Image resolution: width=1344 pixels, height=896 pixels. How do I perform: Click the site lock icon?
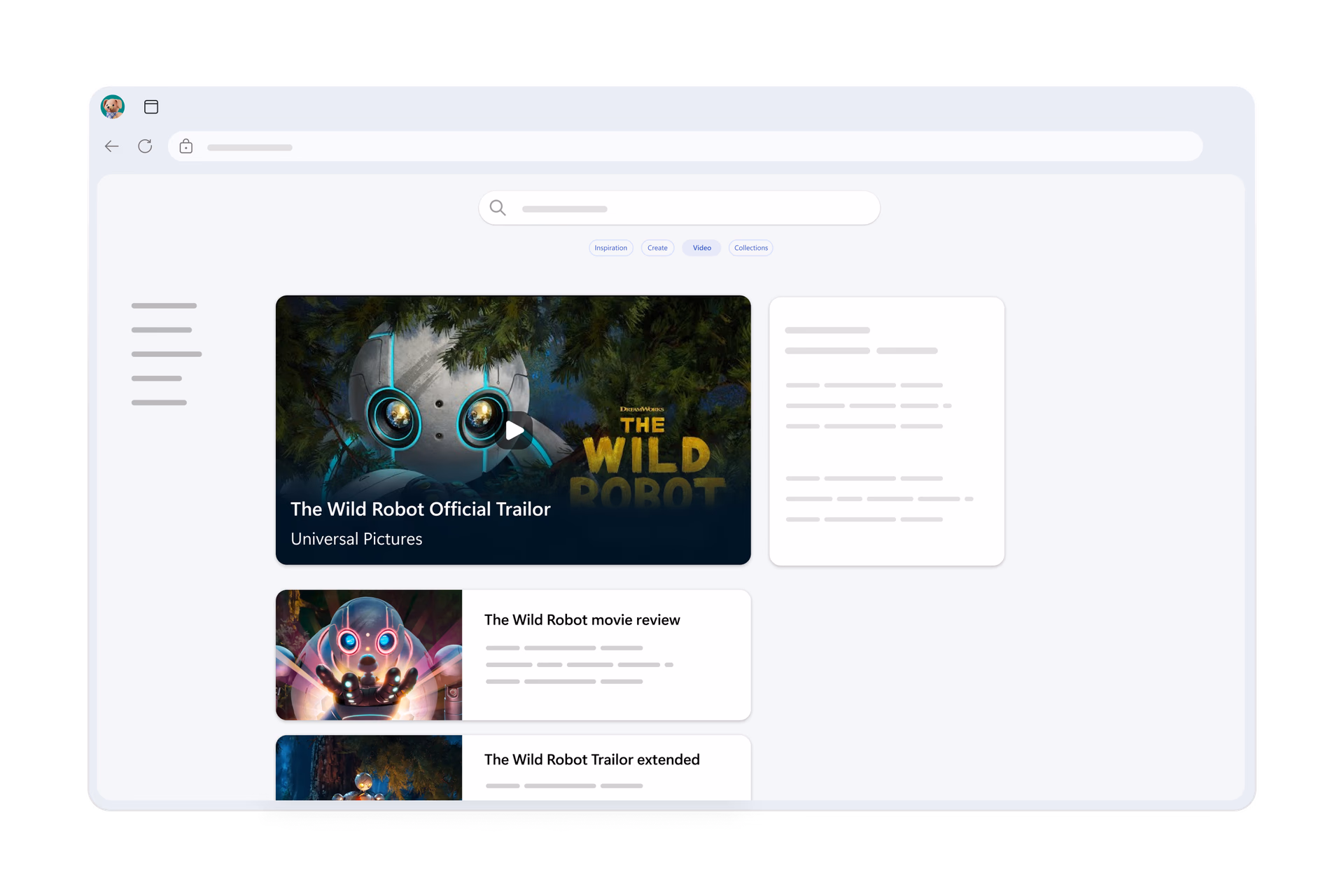tap(186, 146)
